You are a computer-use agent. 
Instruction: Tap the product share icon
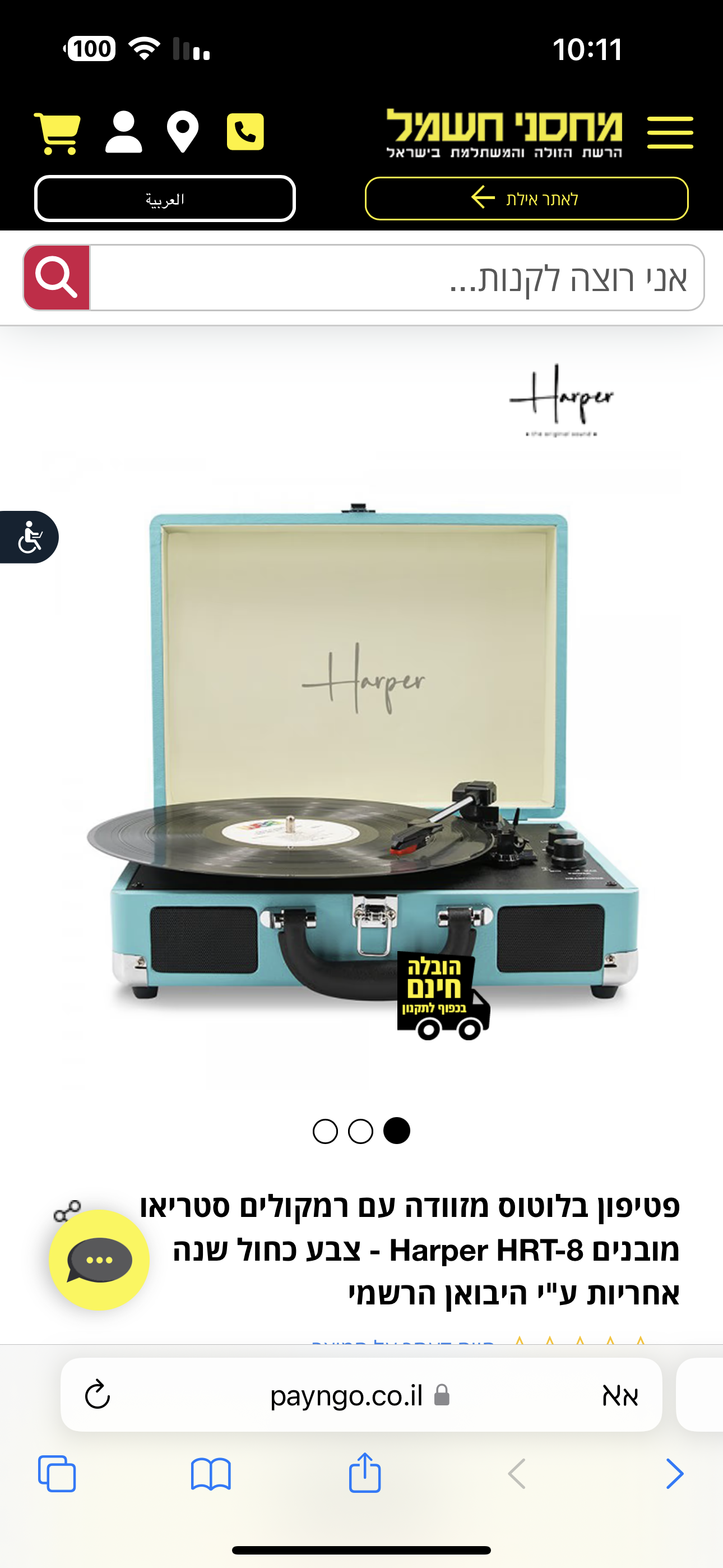point(67,1211)
